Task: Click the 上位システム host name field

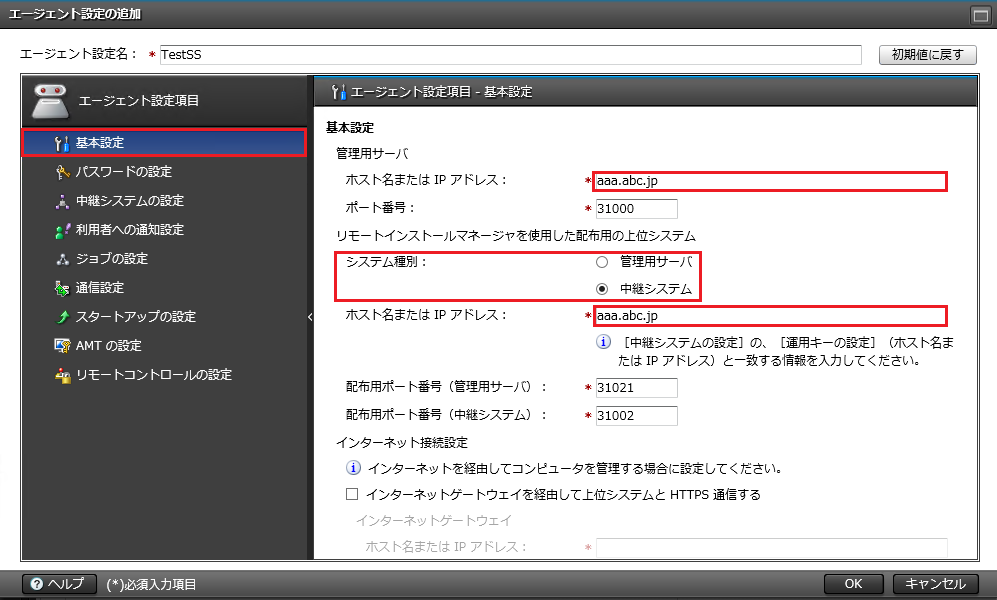Action: (770, 316)
